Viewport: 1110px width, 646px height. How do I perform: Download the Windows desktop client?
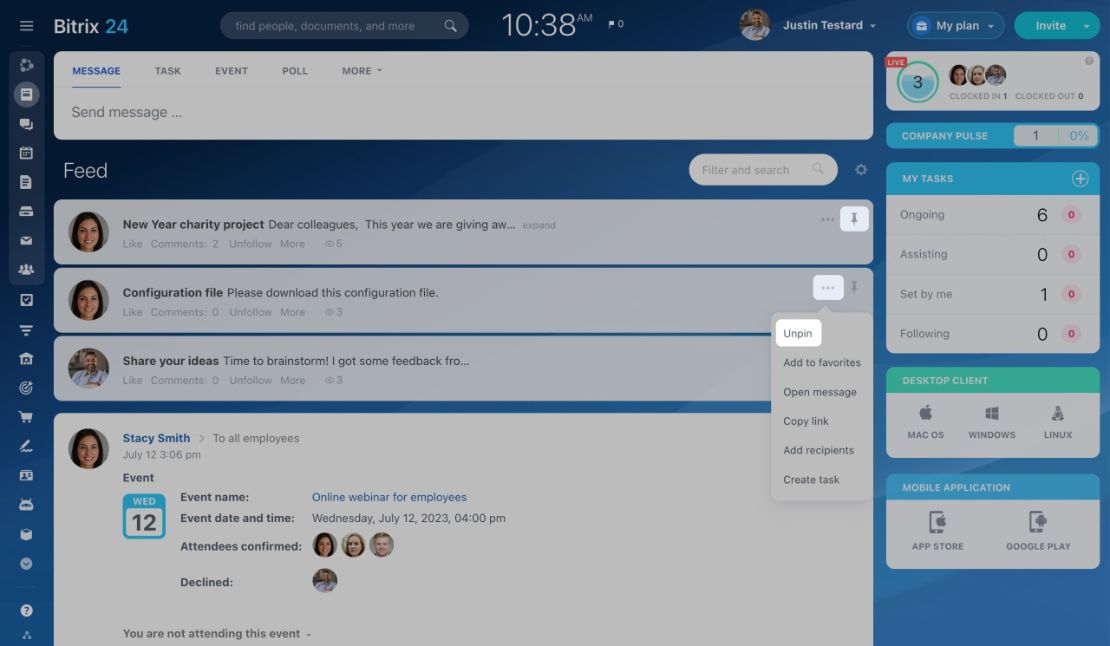[992, 422]
